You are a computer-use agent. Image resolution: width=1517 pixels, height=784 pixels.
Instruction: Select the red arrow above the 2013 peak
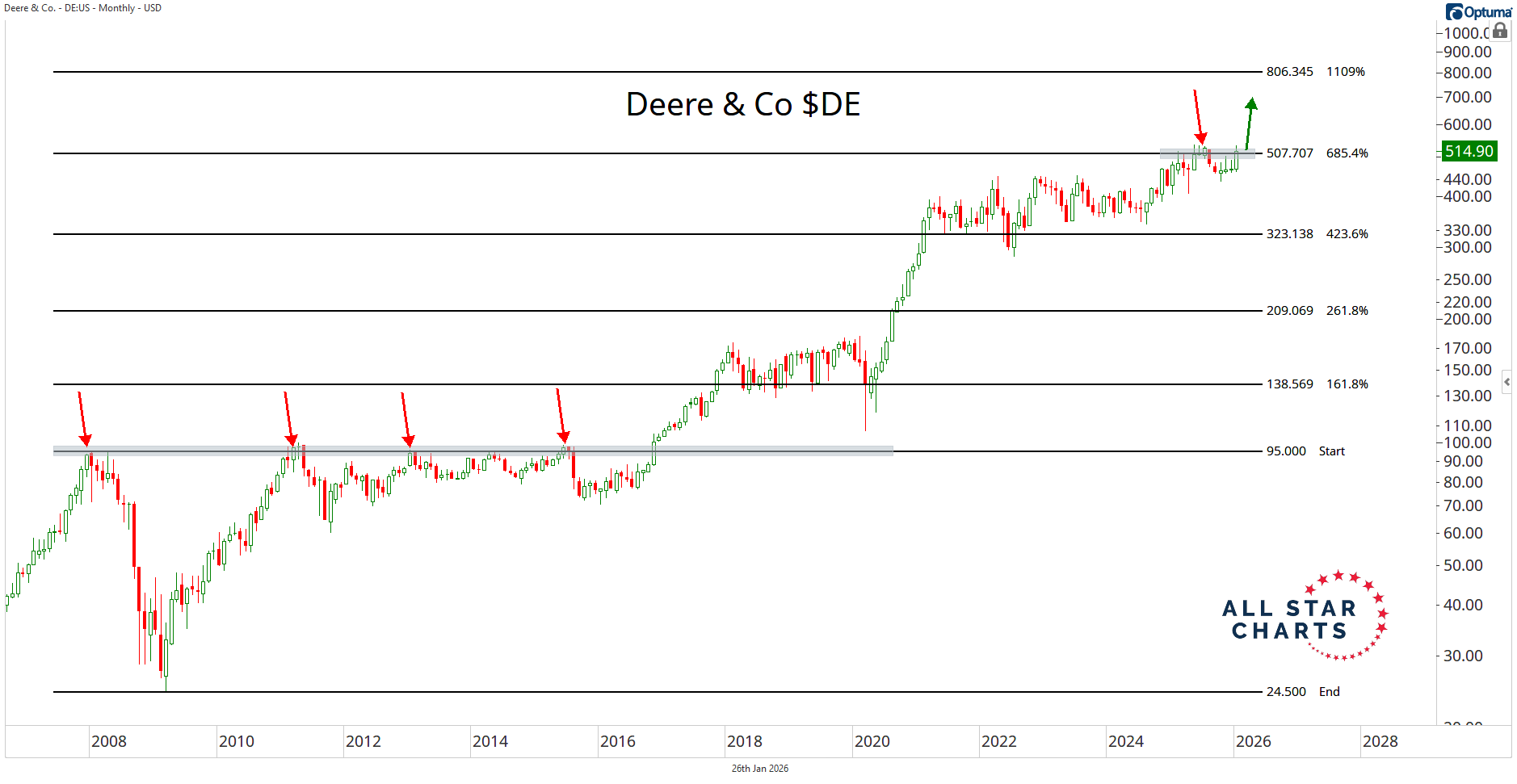406,419
